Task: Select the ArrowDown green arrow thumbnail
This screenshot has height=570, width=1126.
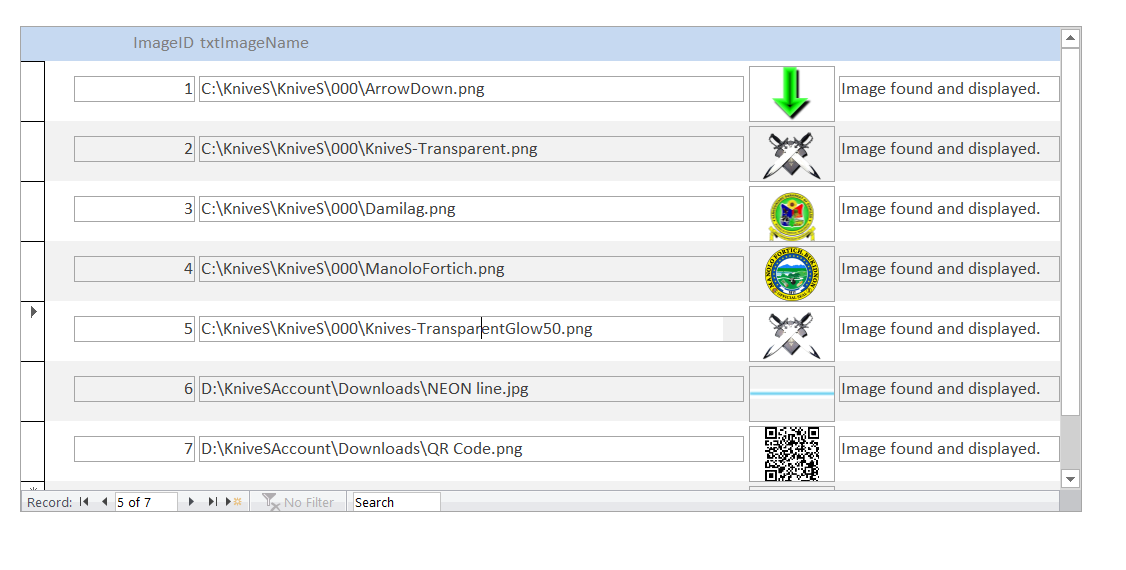Action: click(x=791, y=93)
